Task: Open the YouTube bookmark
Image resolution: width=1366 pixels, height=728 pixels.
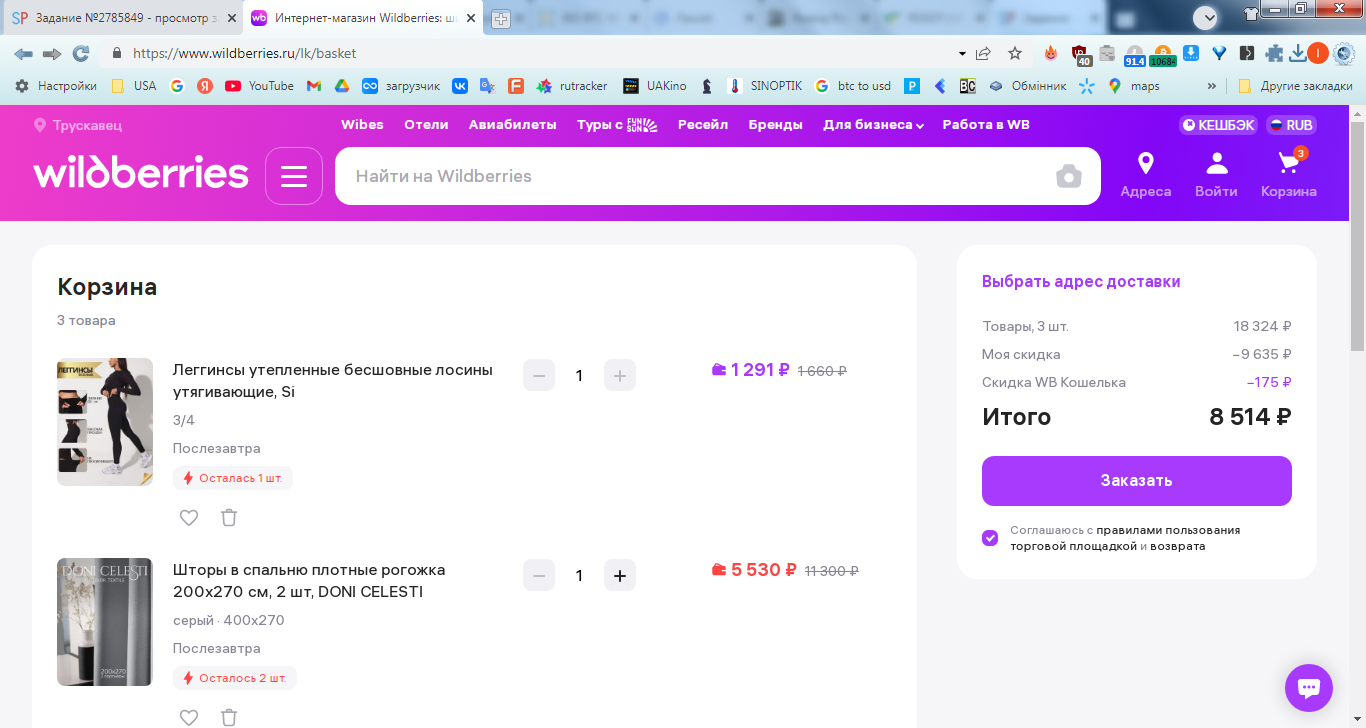Action: coord(260,86)
